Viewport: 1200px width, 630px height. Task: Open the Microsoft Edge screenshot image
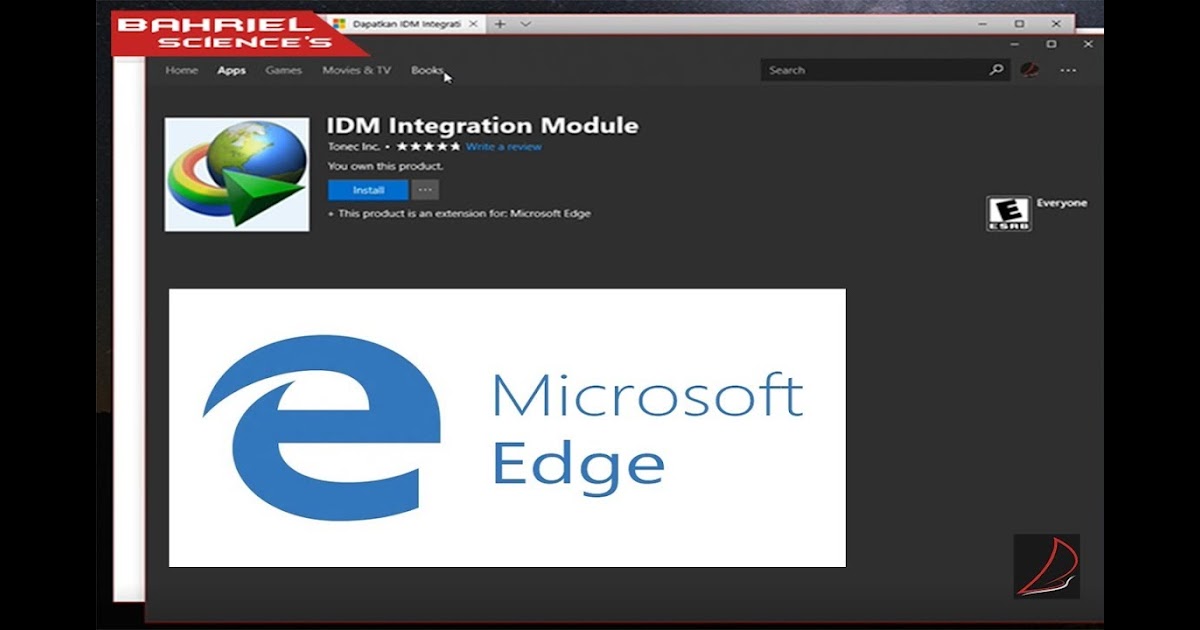point(507,428)
